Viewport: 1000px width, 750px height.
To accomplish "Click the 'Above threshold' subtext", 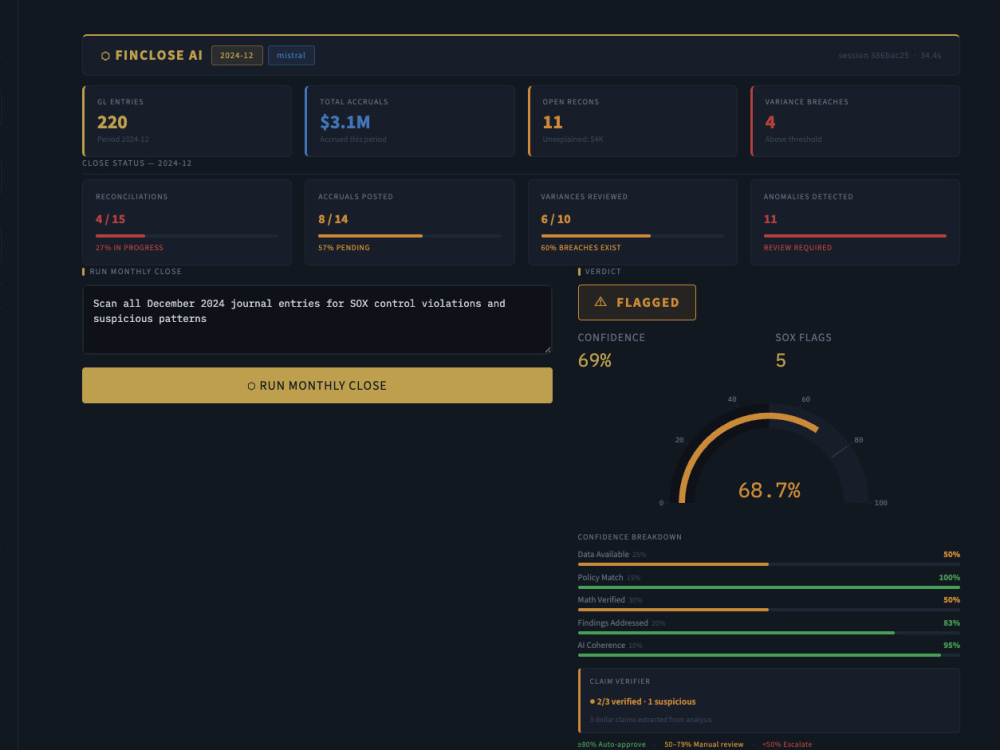I will click(x=793, y=139).
